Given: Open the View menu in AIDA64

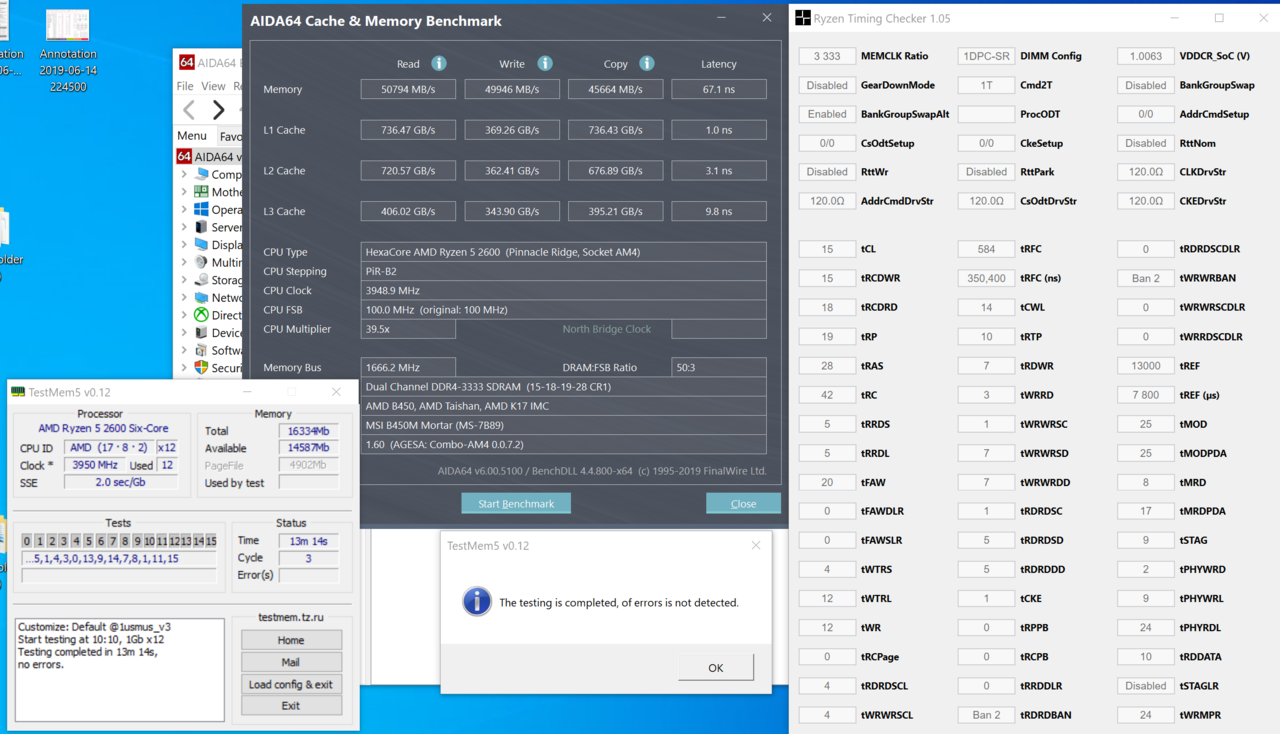Looking at the screenshot, I should [213, 86].
